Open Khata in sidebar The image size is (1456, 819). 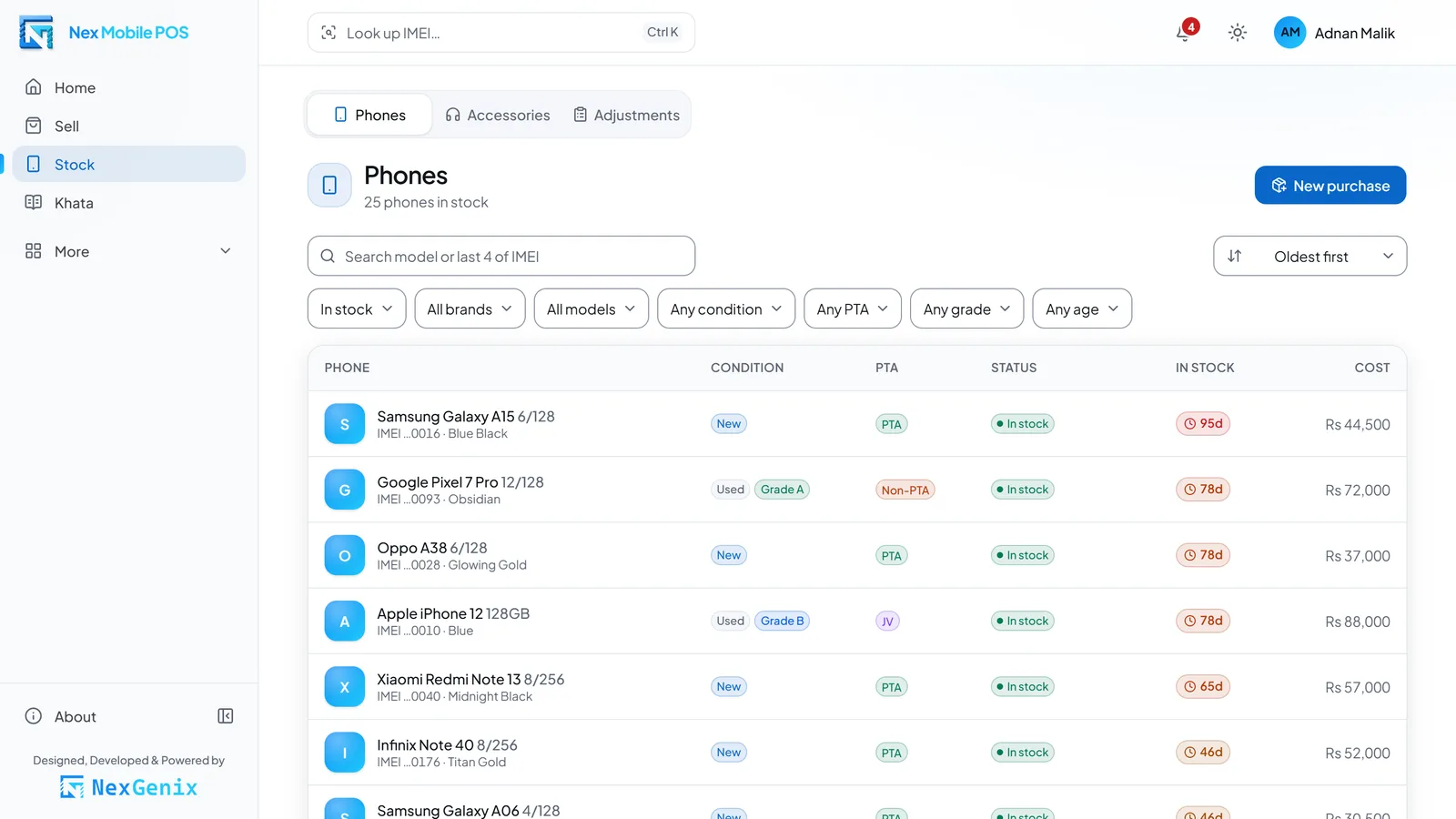pos(128,203)
